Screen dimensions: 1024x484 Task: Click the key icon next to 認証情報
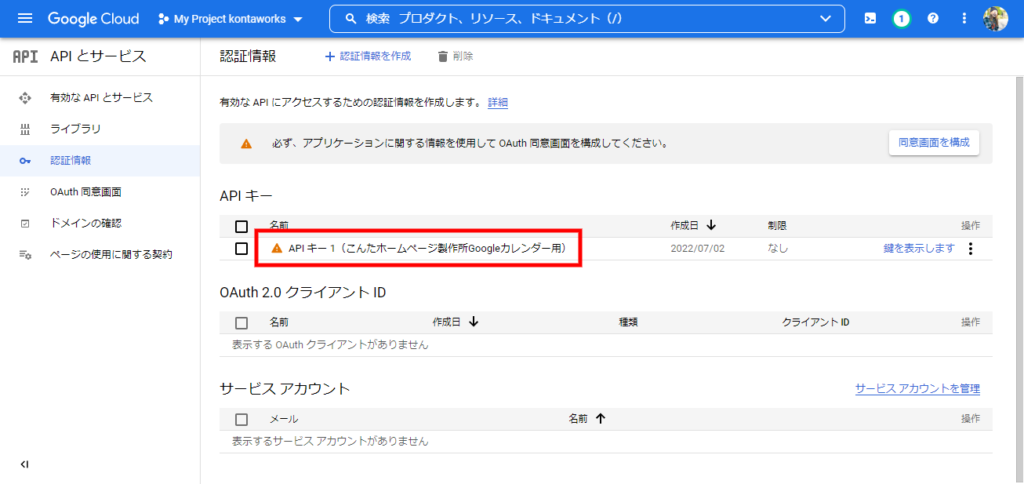(x=25, y=161)
